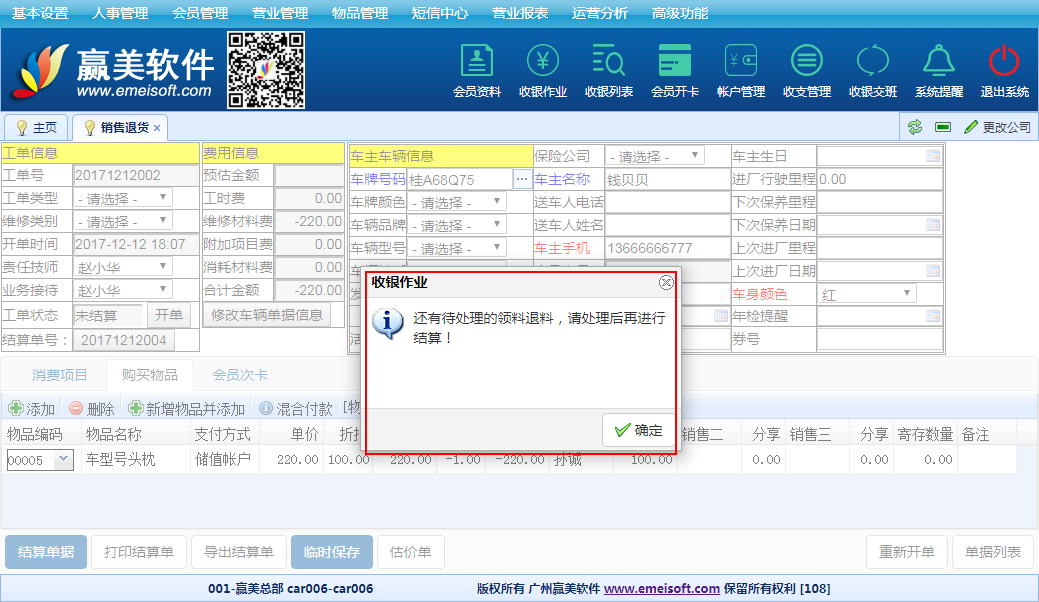Close the 销售退货 tab
Viewport: 1039px width, 602px height.
(157, 128)
